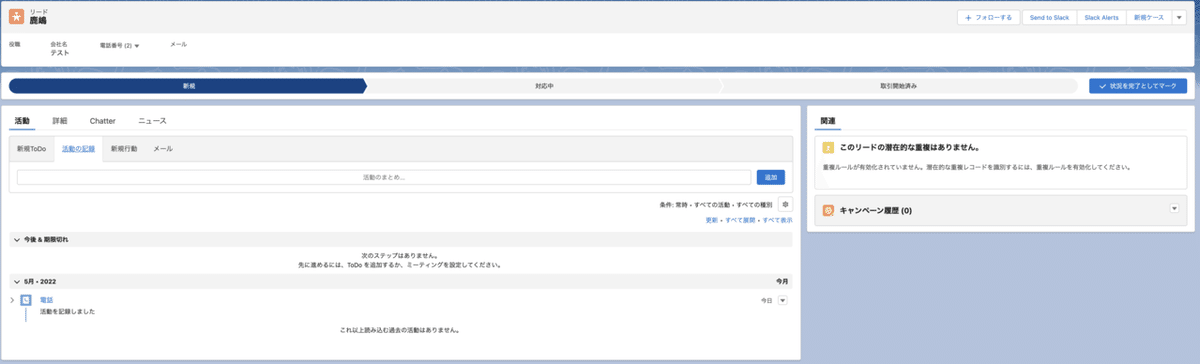The width and height of the screenshot is (1200, 364).
Task: Click the フォローする button
Action: (989, 18)
